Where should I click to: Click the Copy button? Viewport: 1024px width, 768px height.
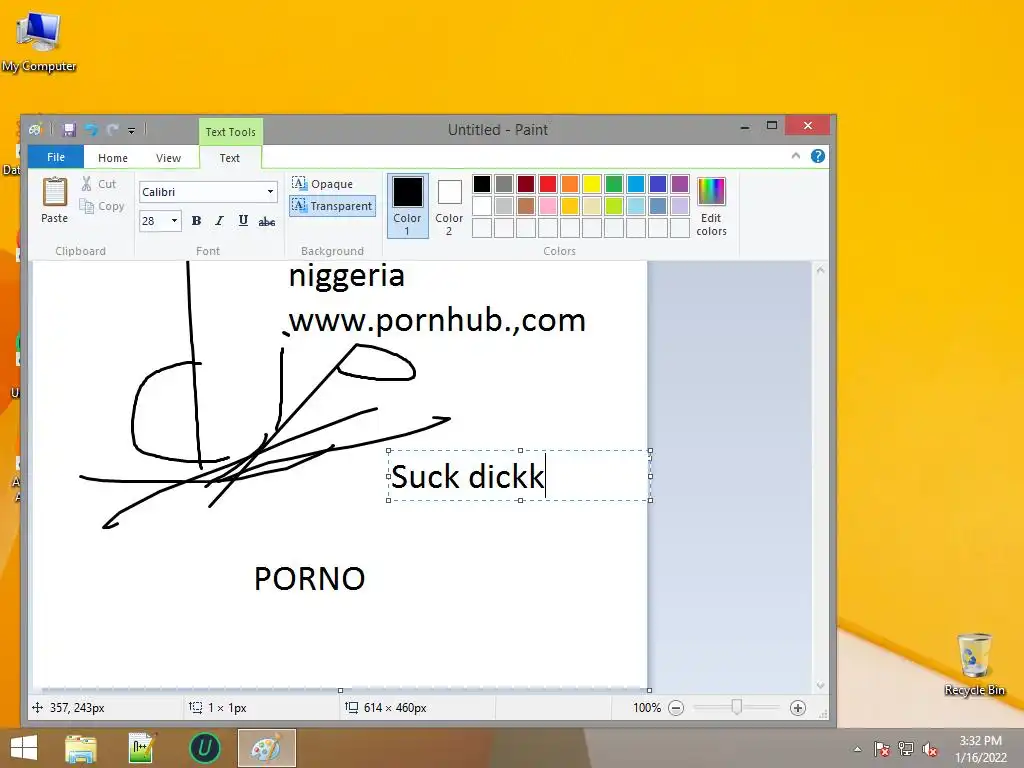tap(102, 206)
